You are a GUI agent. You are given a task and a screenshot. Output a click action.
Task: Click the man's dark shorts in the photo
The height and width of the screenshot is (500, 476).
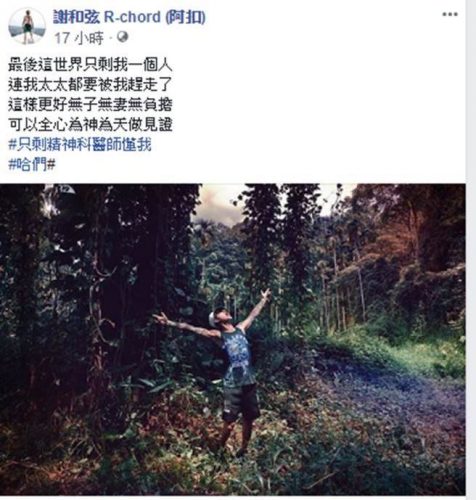[x=241, y=402]
